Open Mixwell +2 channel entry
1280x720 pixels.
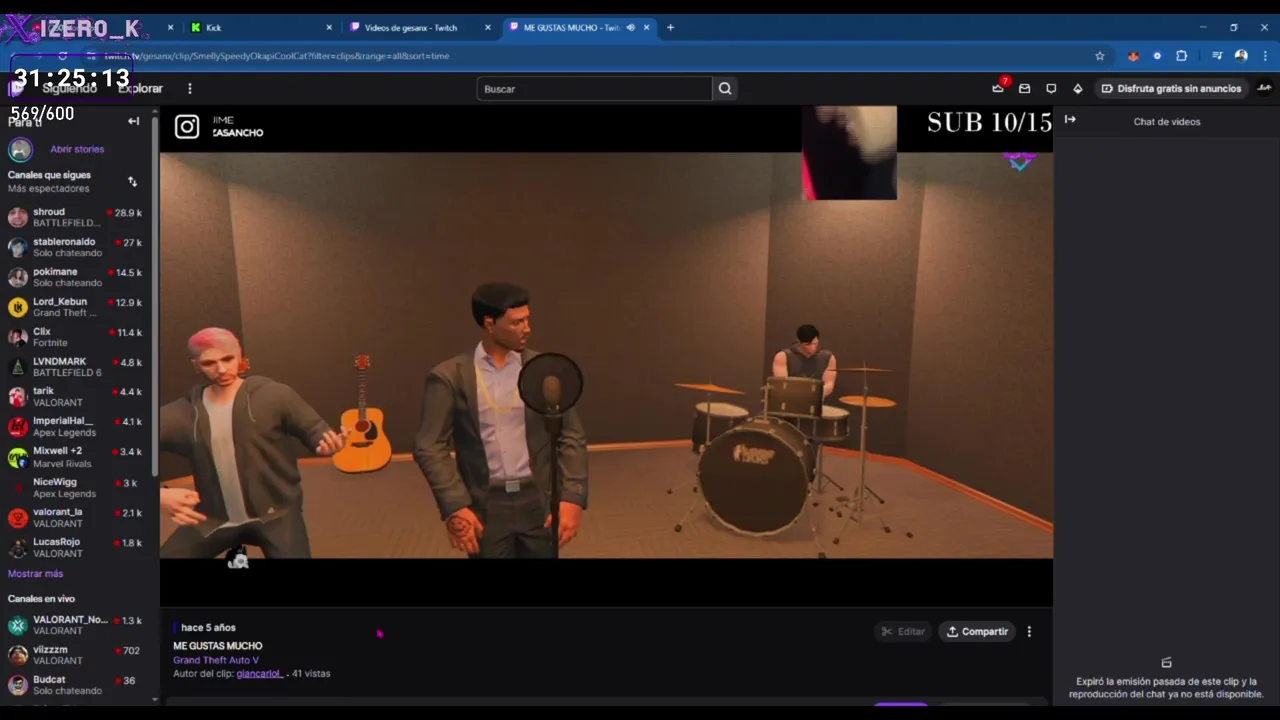[77, 457]
